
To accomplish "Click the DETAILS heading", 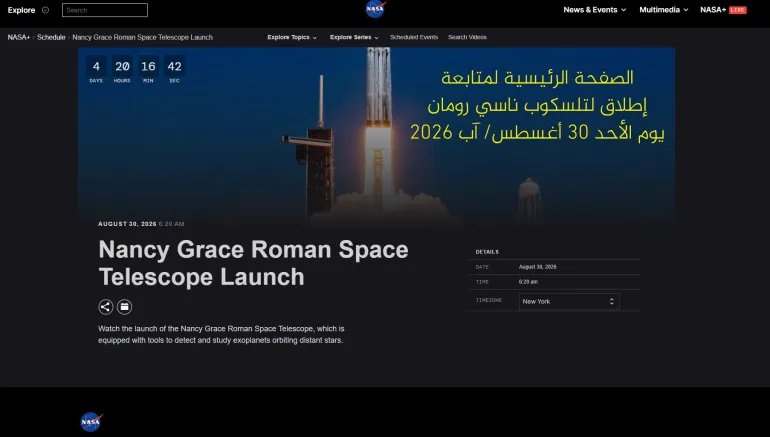I will click(x=487, y=252).
